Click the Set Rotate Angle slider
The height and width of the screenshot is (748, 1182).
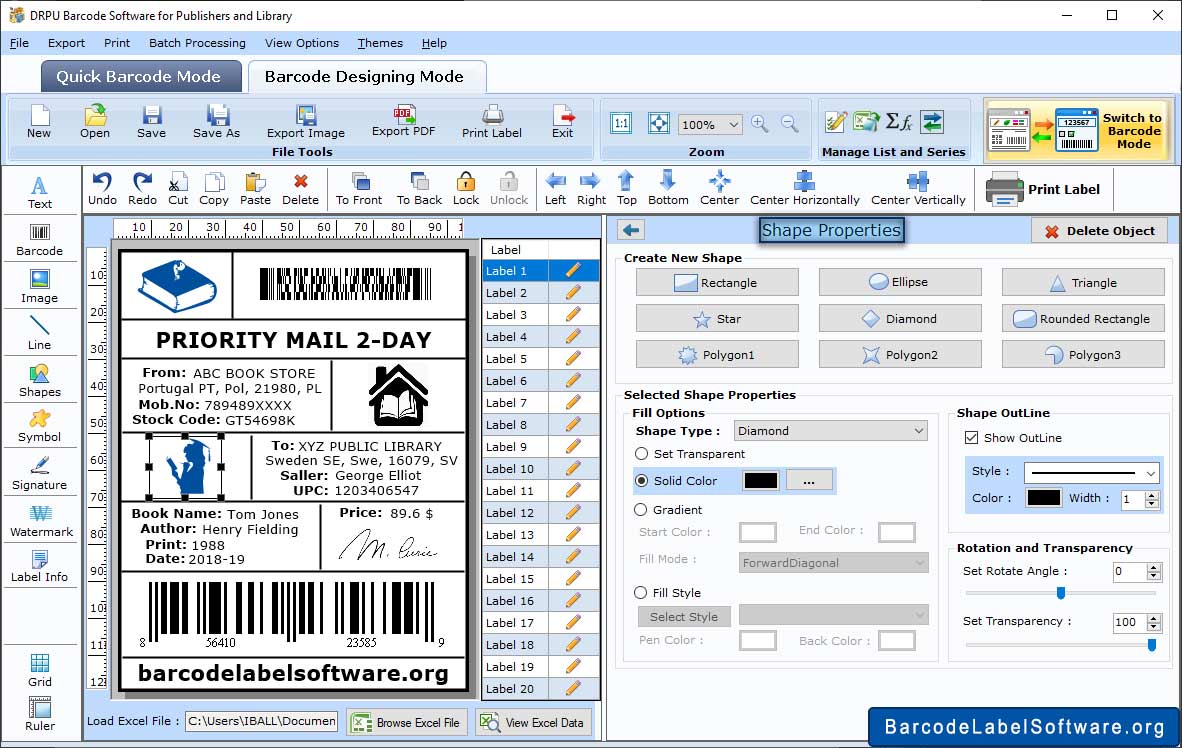pyautogui.click(x=1060, y=593)
